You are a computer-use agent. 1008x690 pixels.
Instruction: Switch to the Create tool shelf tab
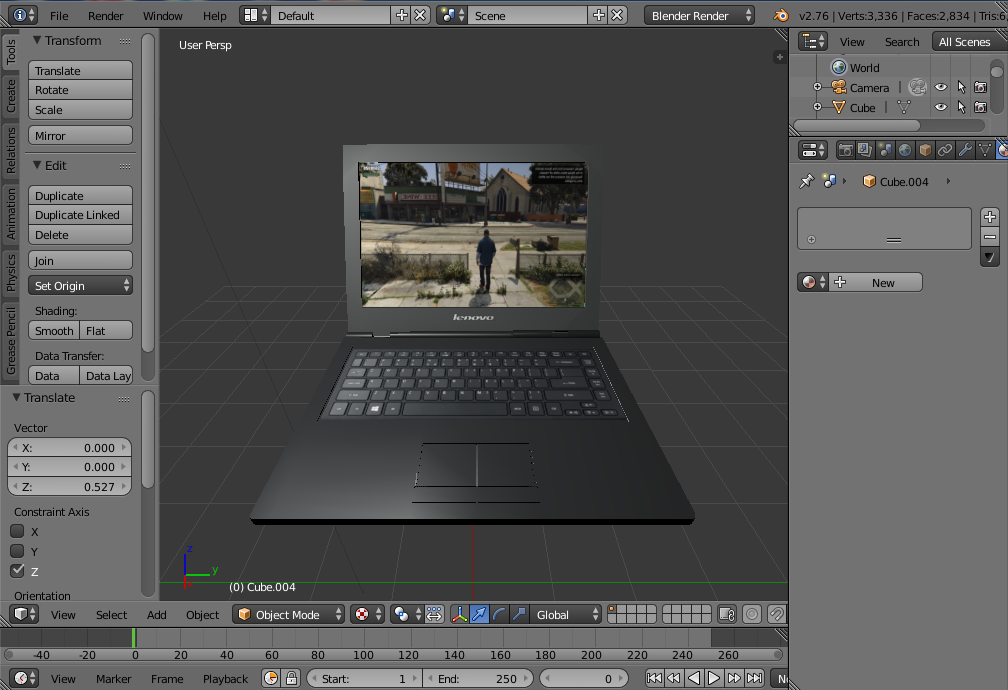click(x=10, y=95)
